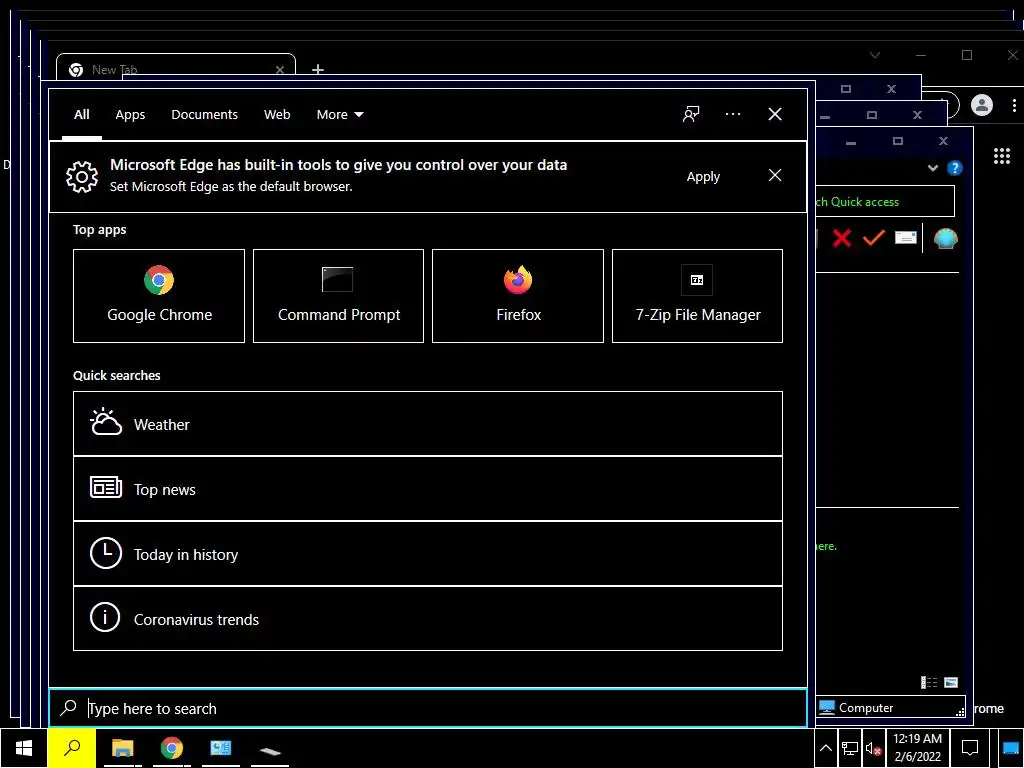Click the muted volume tray icon
The width and height of the screenshot is (1024, 768).
874,748
